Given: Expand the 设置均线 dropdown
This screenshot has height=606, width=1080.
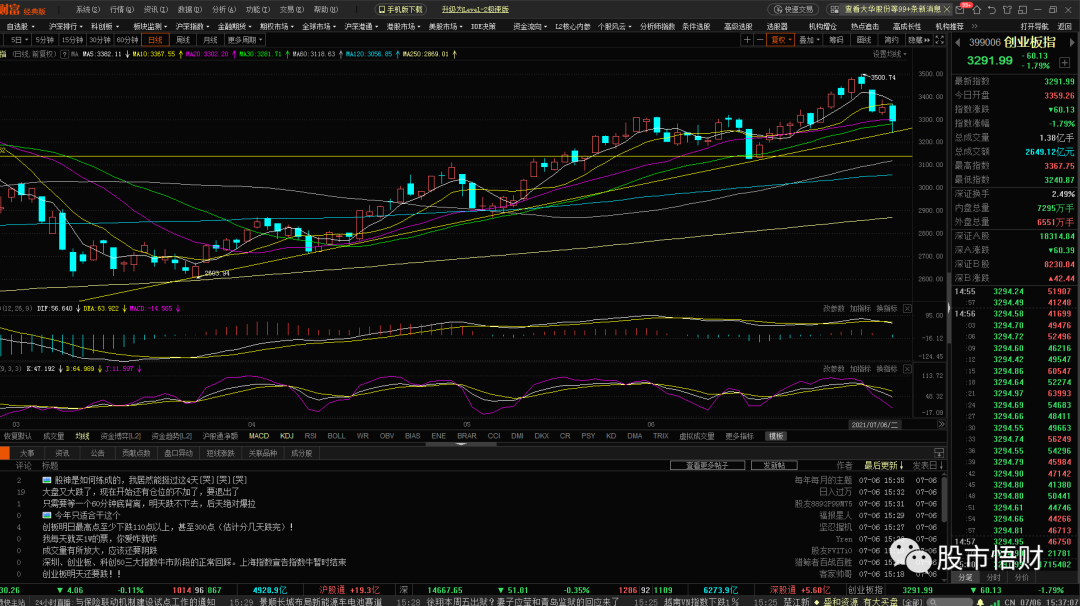Looking at the screenshot, I should tap(889, 54).
